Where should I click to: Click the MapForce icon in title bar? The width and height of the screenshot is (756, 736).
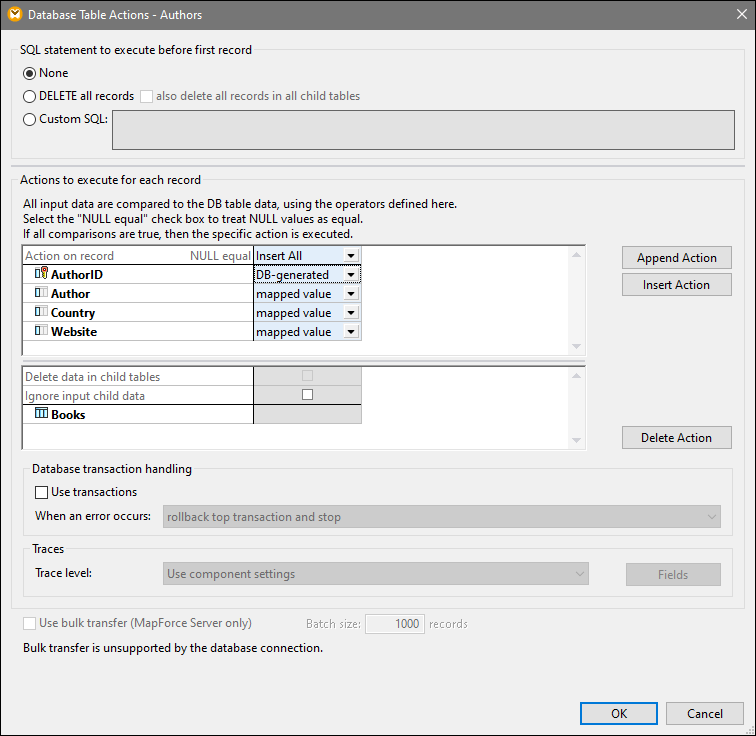pos(13,15)
